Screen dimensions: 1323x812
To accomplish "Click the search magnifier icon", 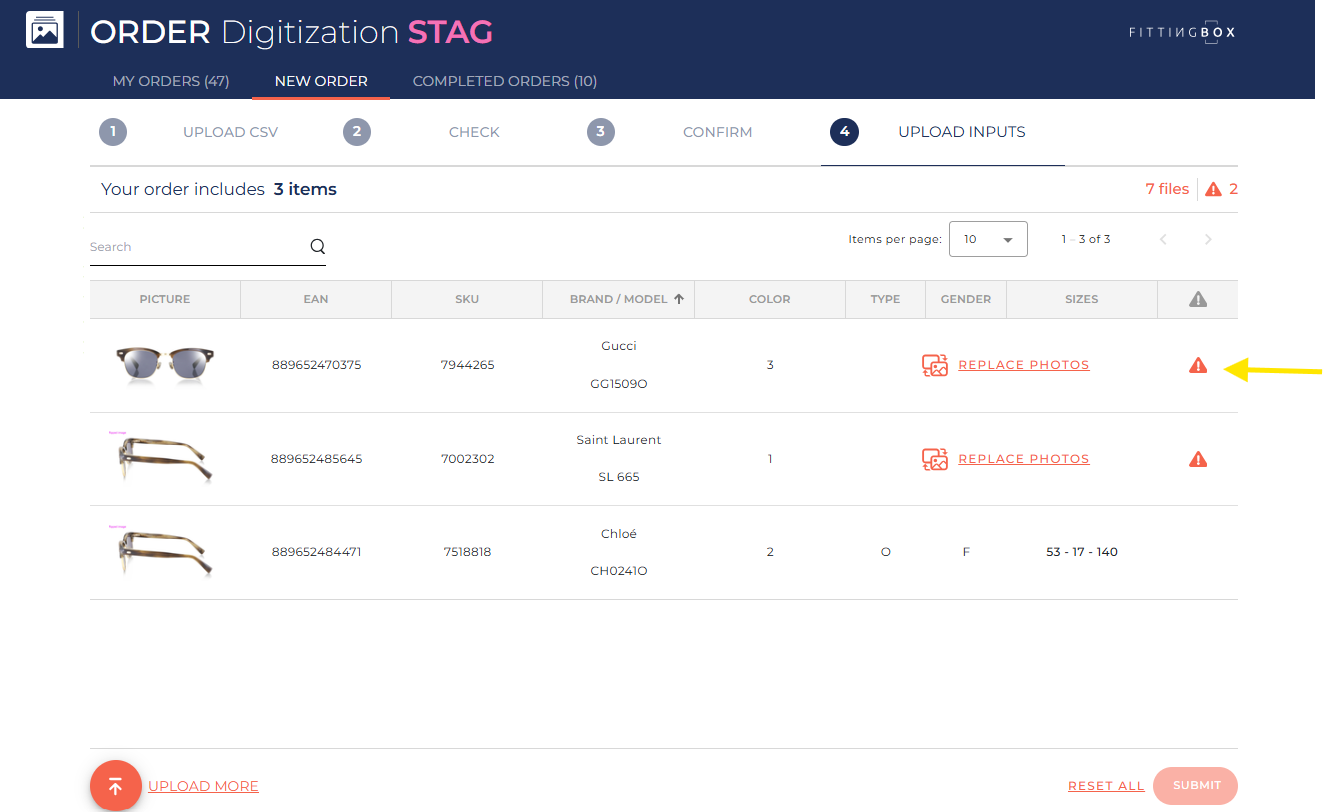I will (318, 246).
